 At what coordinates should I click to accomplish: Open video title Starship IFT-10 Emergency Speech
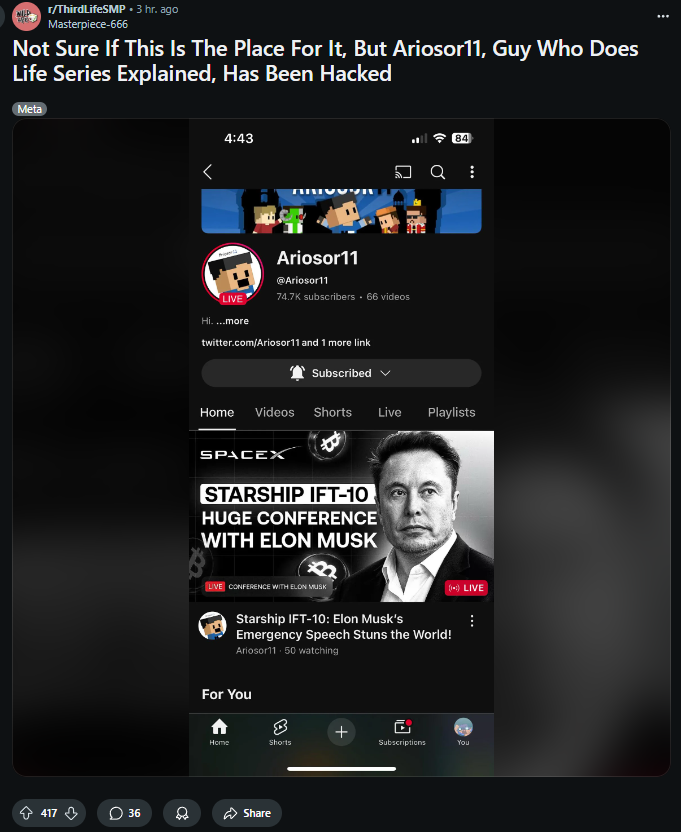[343, 627]
